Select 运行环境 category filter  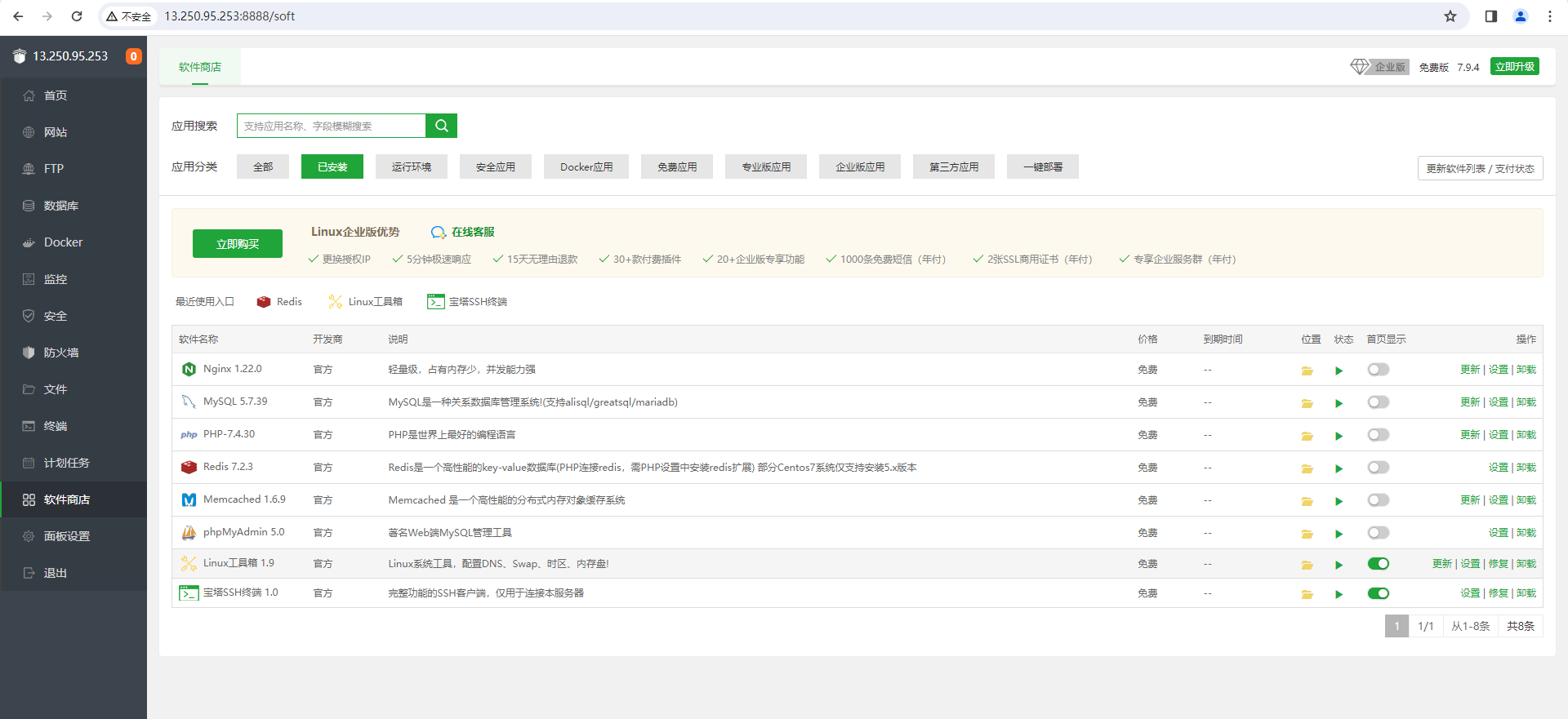(412, 166)
